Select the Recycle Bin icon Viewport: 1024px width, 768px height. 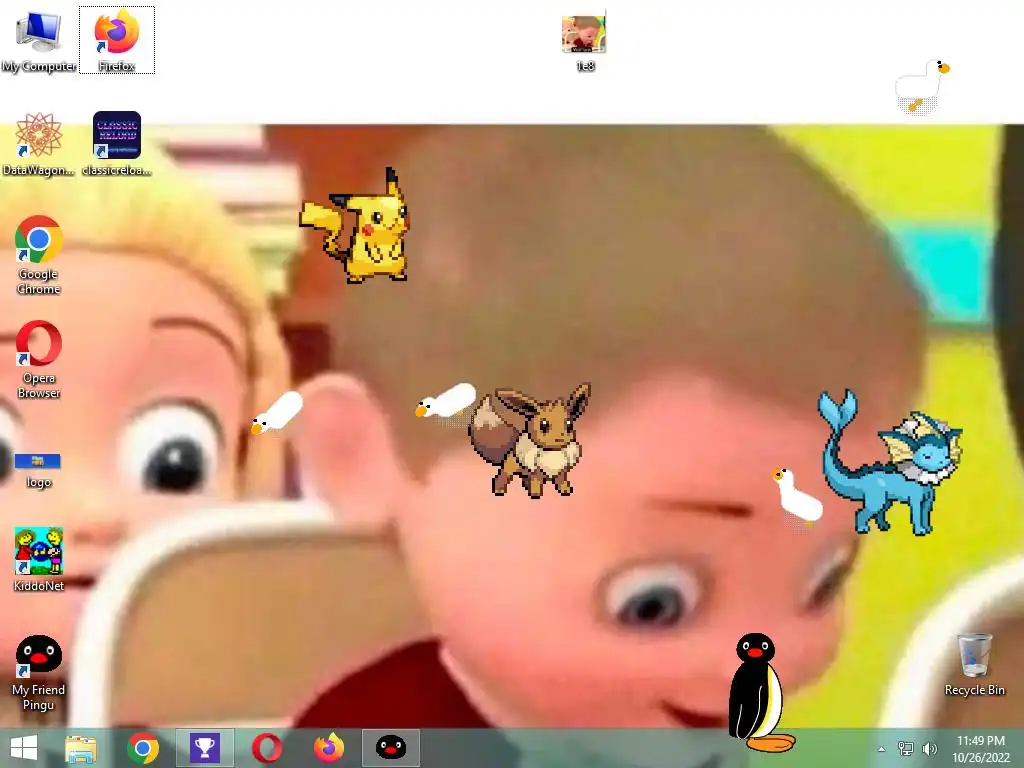(974, 664)
